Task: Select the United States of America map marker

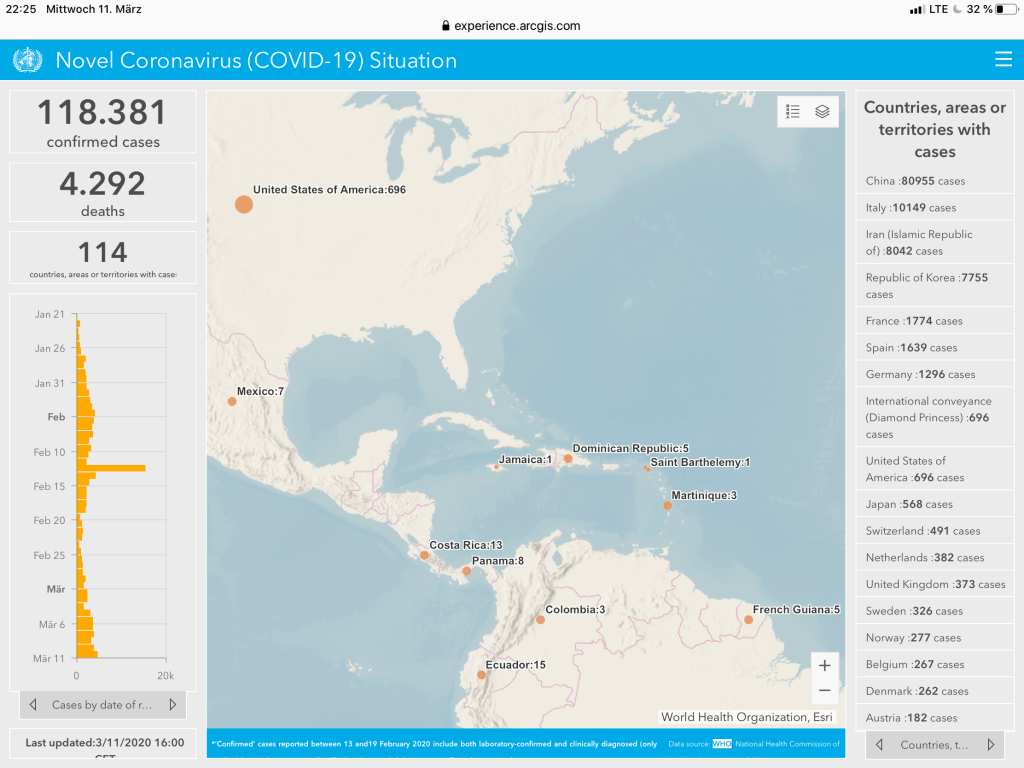Action: [x=244, y=204]
